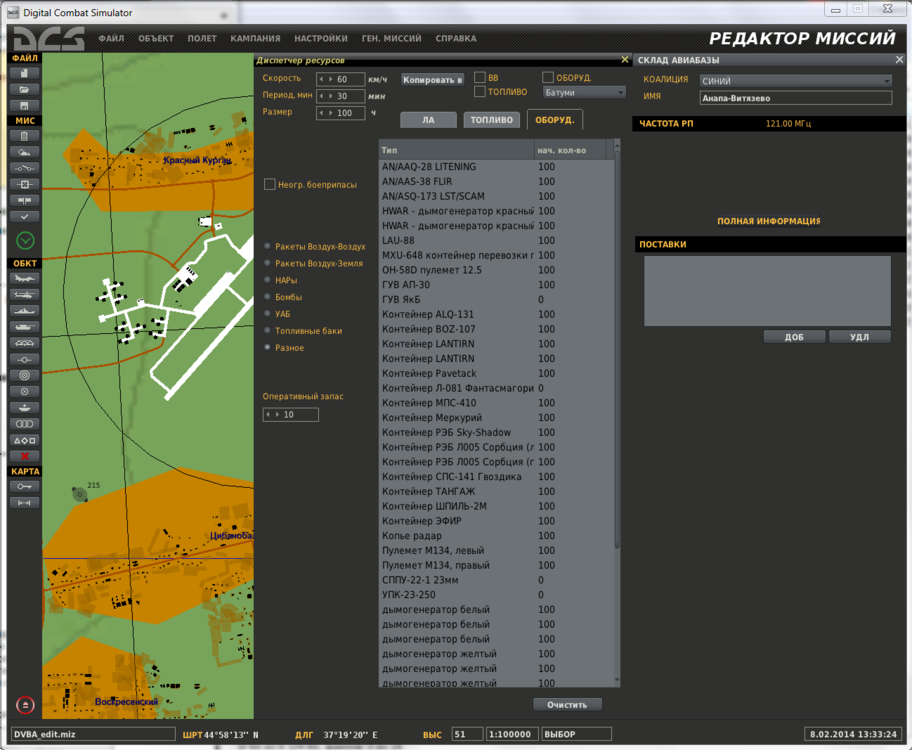Image resolution: width=912 pixels, height=750 pixels.
Task: Open the weather cloud tool
Action: pyautogui.click(x=25, y=151)
